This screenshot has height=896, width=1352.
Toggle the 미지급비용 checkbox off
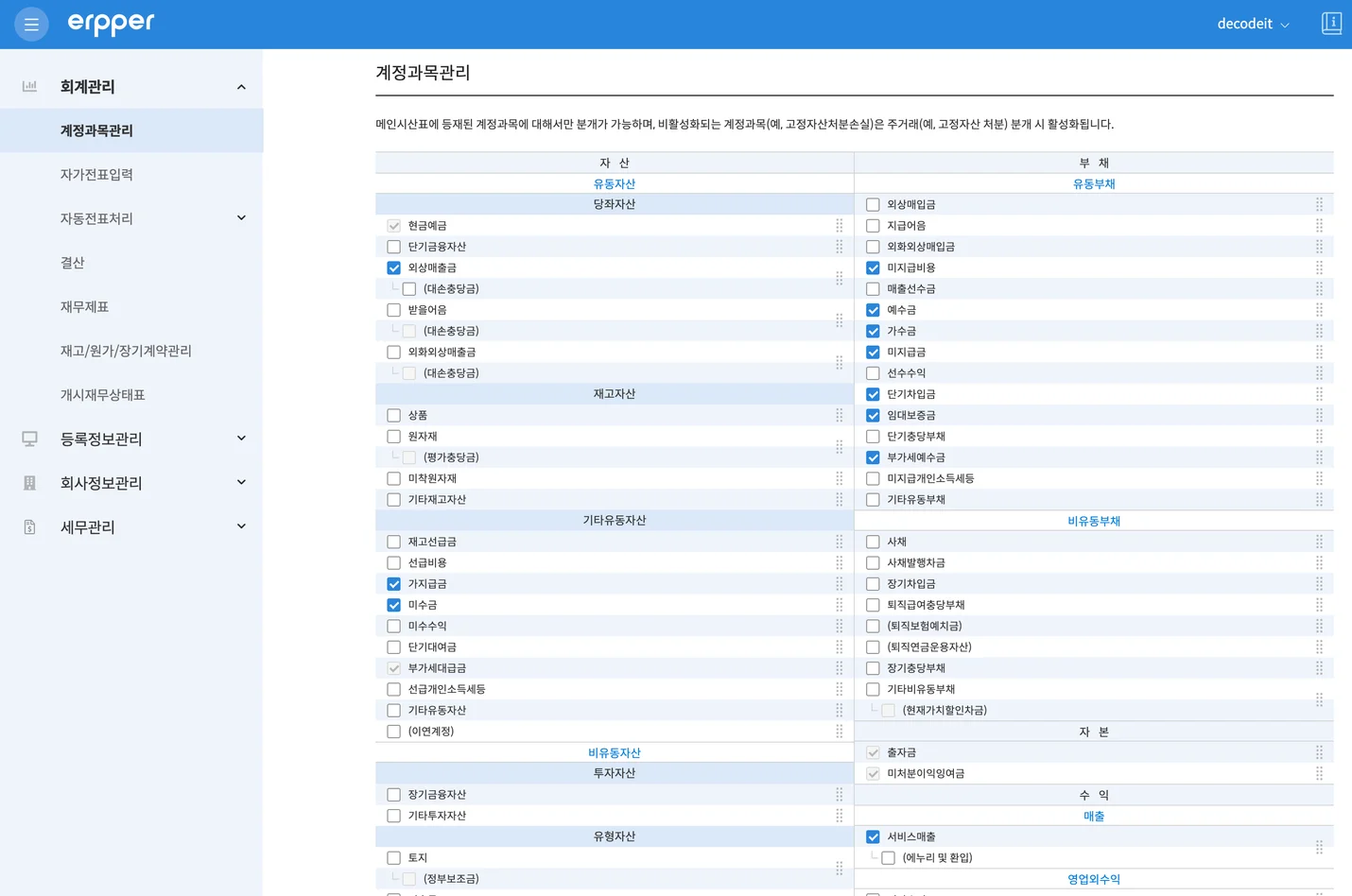point(873,268)
